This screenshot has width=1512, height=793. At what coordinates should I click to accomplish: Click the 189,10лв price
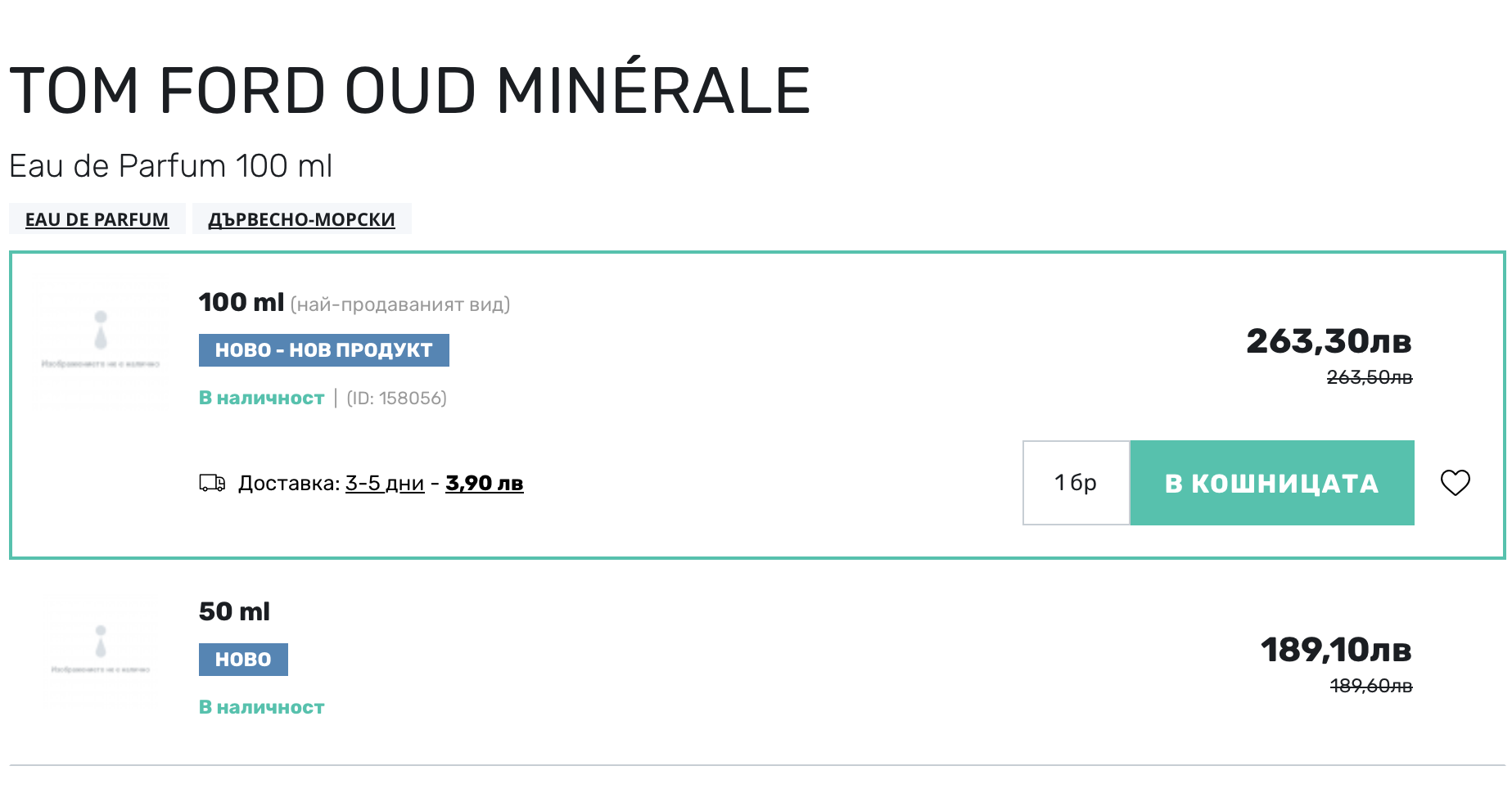pos(1335,650)
